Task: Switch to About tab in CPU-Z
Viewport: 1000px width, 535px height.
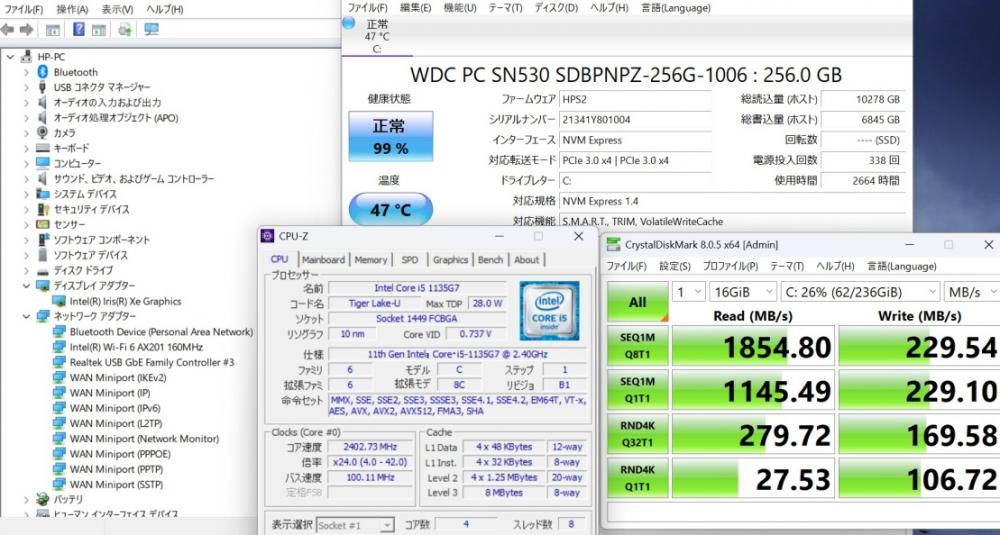Action: [527, 260]
